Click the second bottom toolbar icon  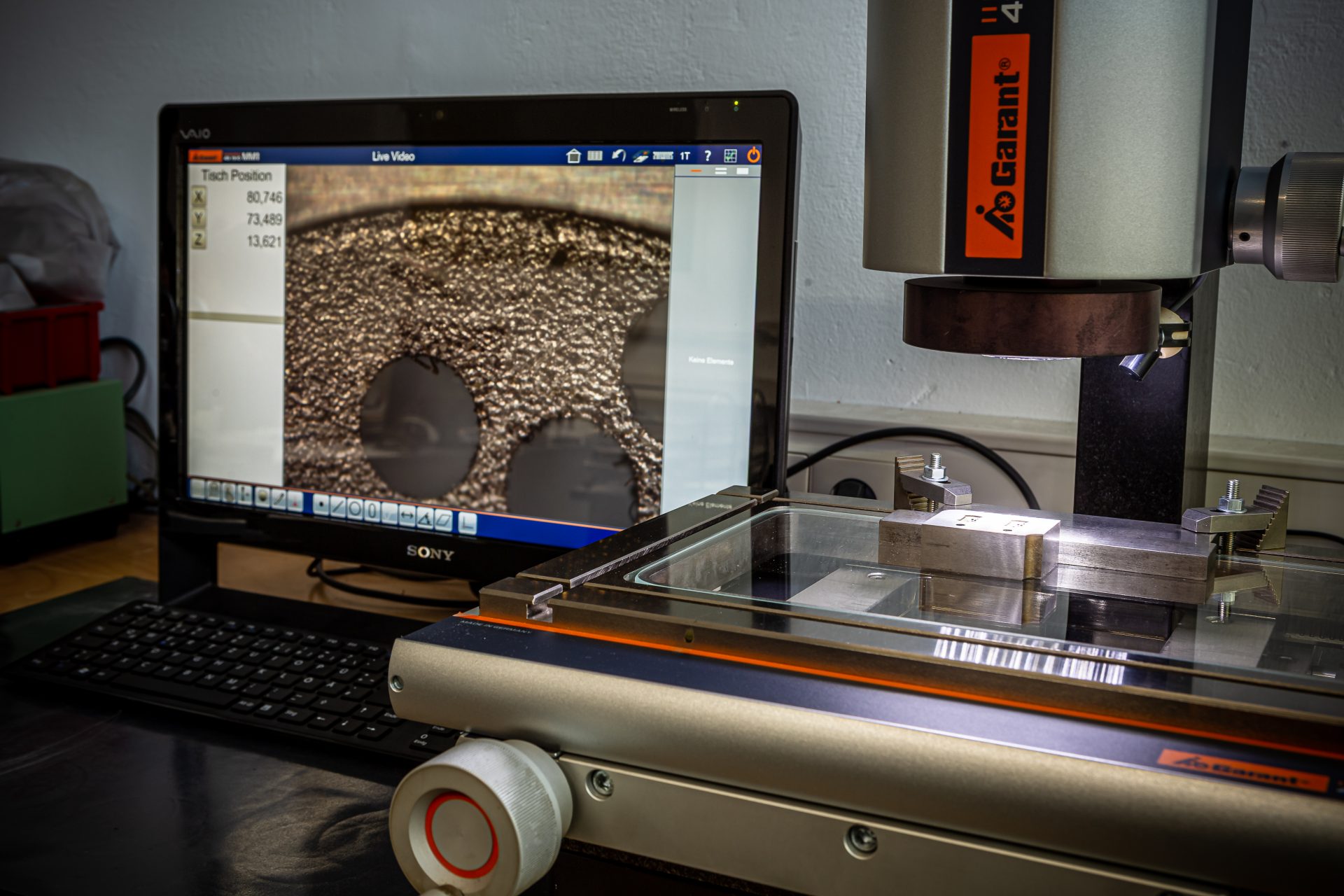point(213,491)
